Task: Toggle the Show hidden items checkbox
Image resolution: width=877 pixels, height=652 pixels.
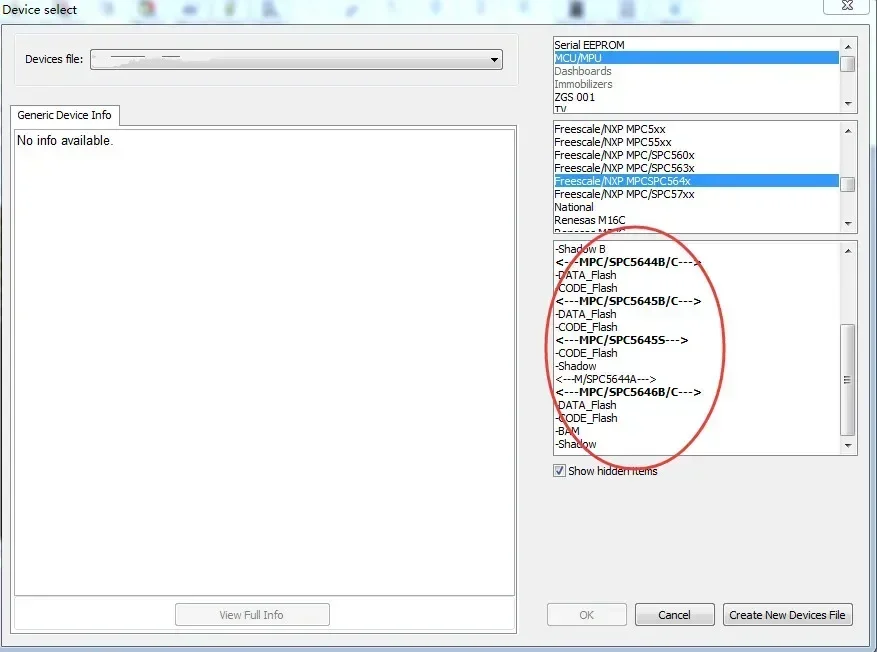Action: [559, 471]
